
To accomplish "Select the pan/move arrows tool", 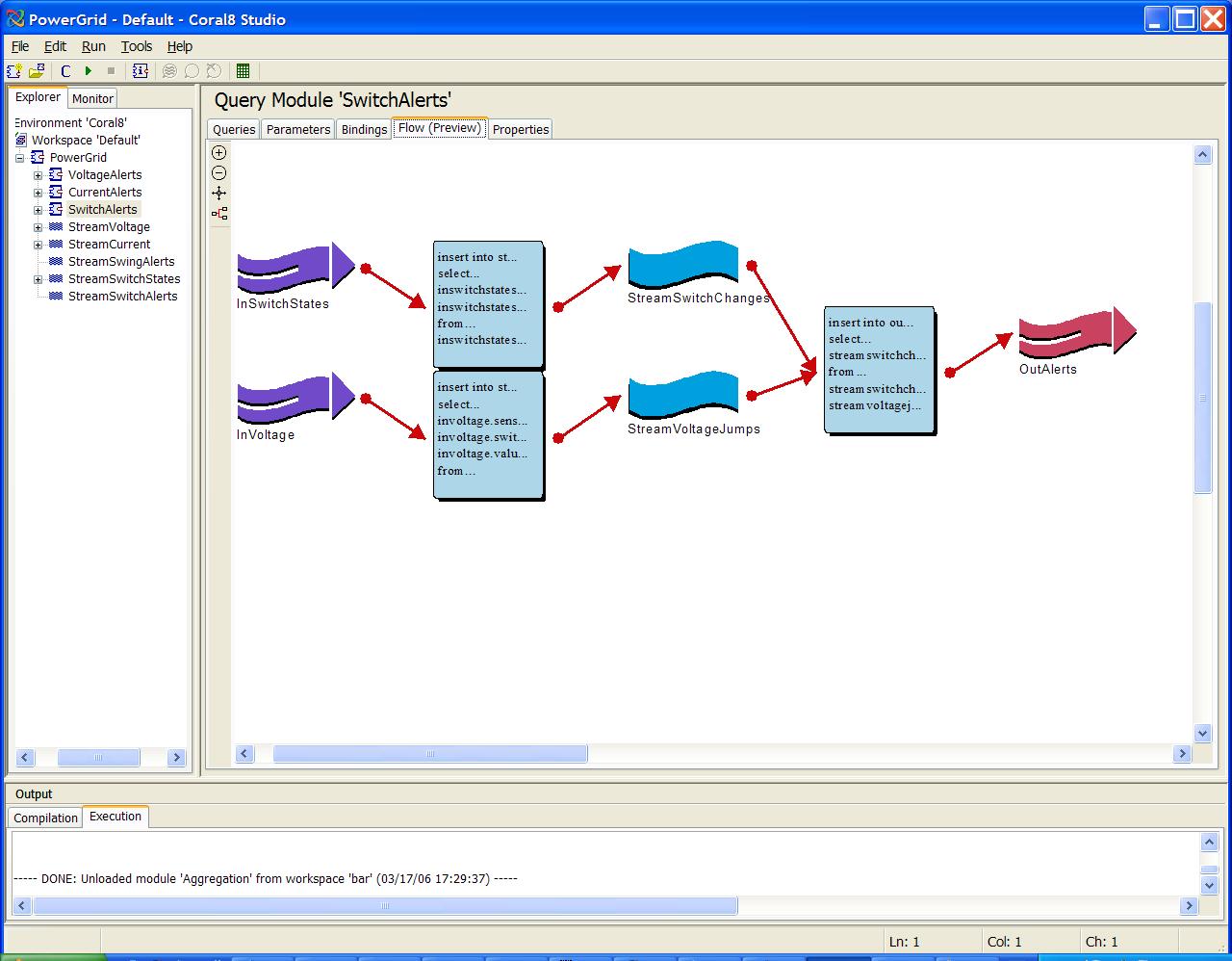I will point(219,194).
